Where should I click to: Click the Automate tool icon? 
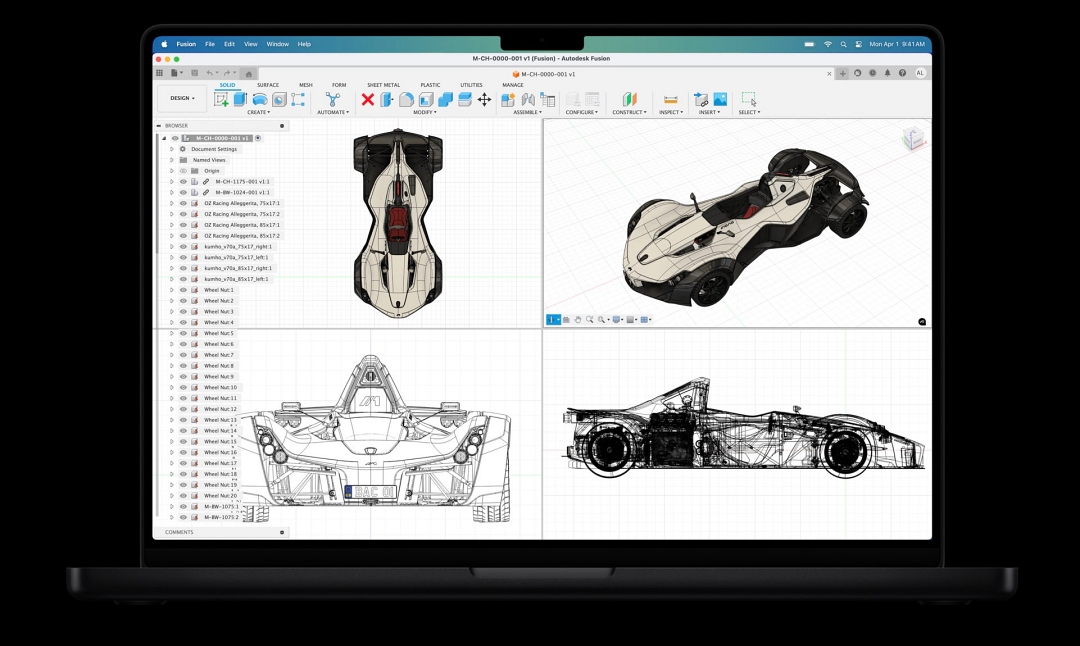tap(333, 100)
